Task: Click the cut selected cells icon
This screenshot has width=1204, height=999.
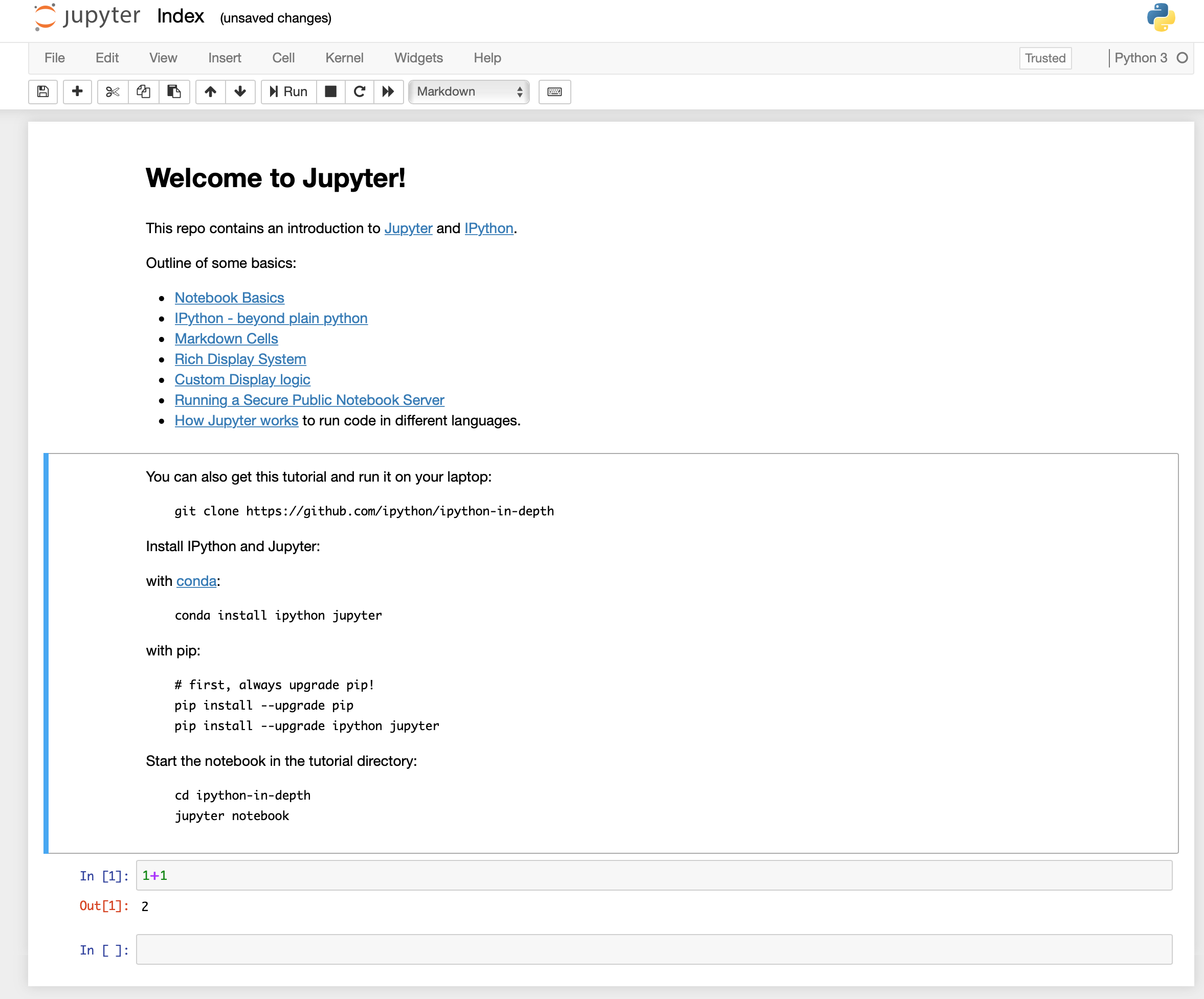Action: tap(110, 91)
